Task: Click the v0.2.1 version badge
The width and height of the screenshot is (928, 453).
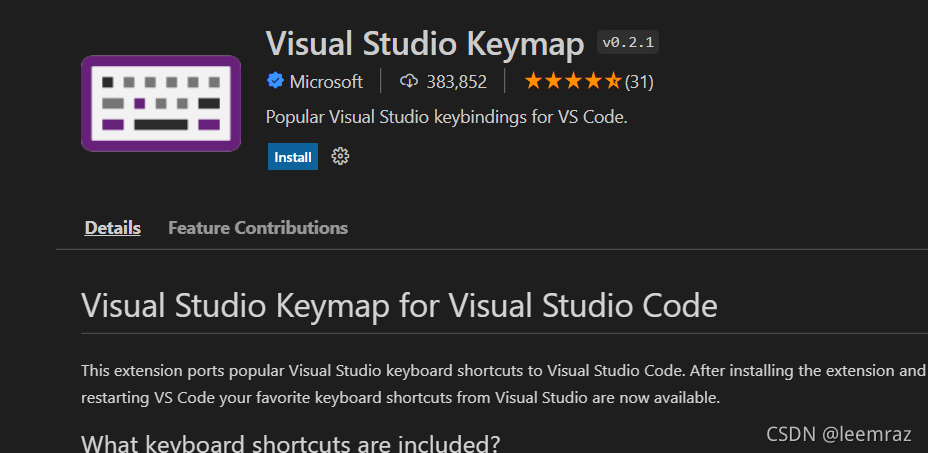Action: click(628, 43)
